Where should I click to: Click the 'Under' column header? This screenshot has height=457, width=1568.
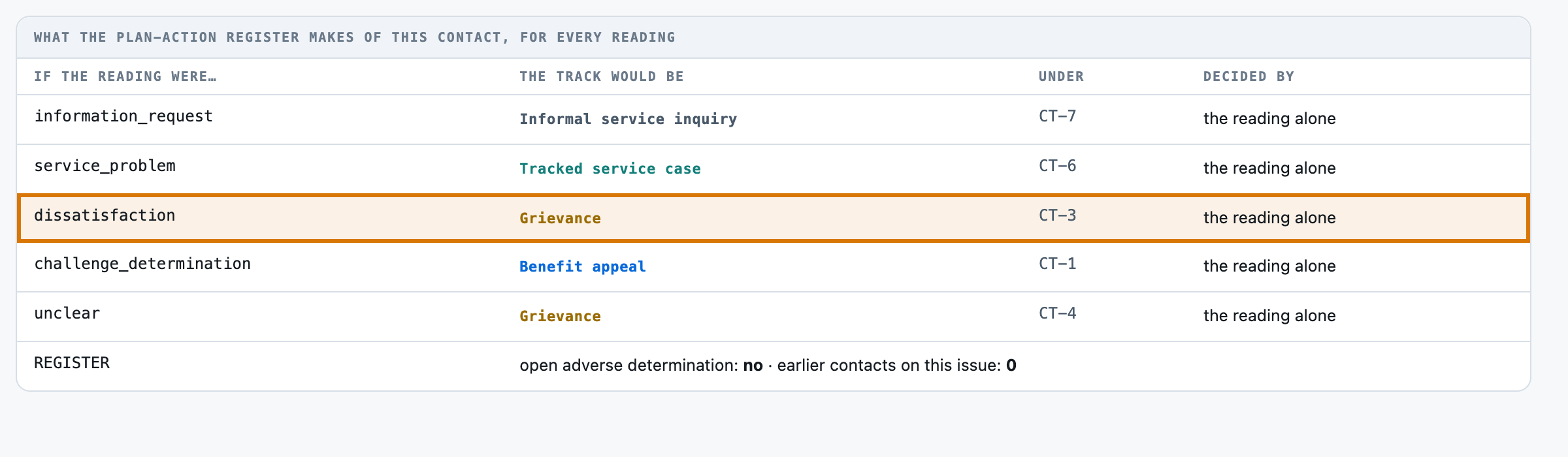click(1061, 76)
